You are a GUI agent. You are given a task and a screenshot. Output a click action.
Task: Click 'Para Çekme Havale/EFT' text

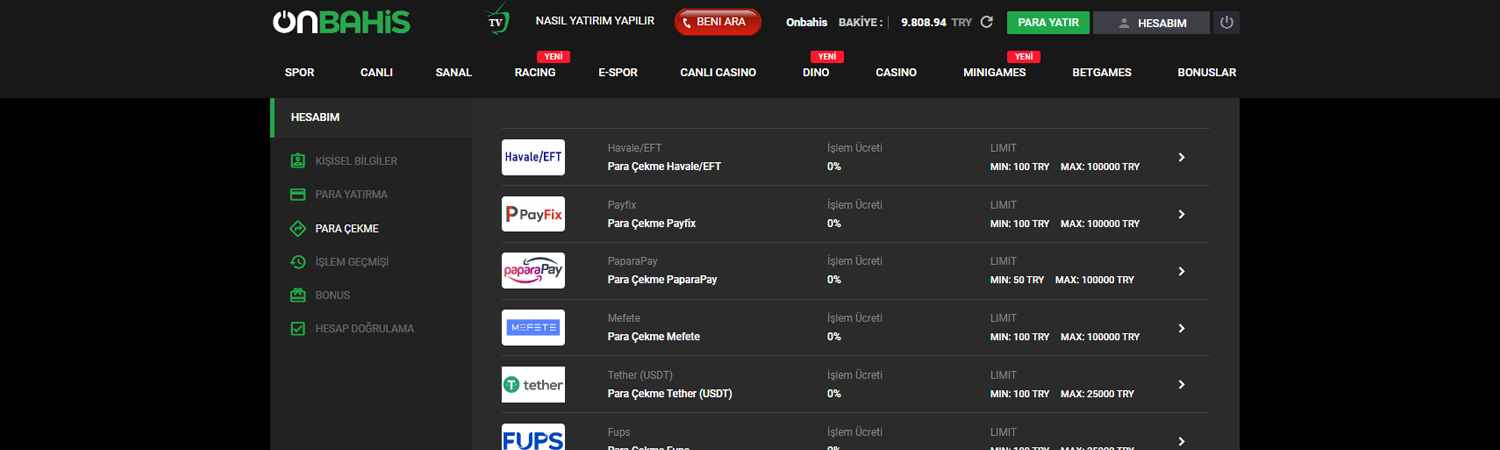pos(664,167)
